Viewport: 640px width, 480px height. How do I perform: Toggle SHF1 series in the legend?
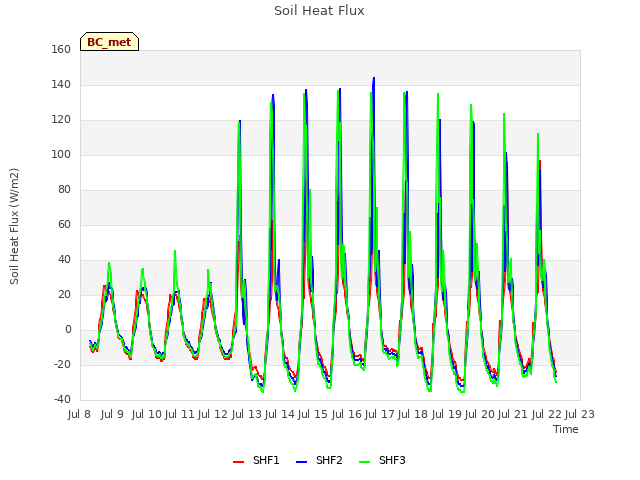pyautogui.click(x=256, y=460)
